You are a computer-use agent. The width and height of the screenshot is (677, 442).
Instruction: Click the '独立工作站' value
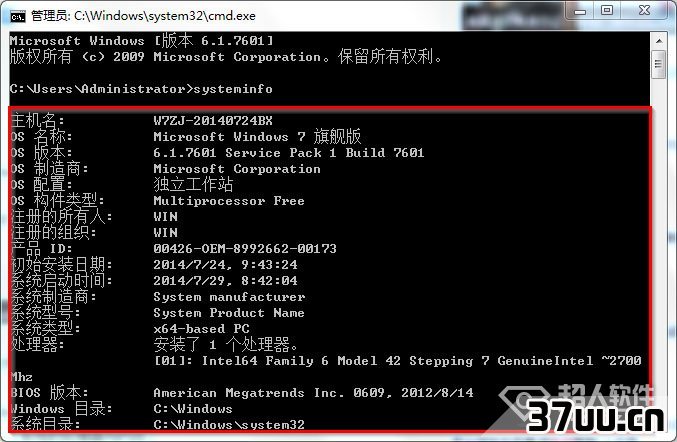pyautogui.click(x=193, y=184)
